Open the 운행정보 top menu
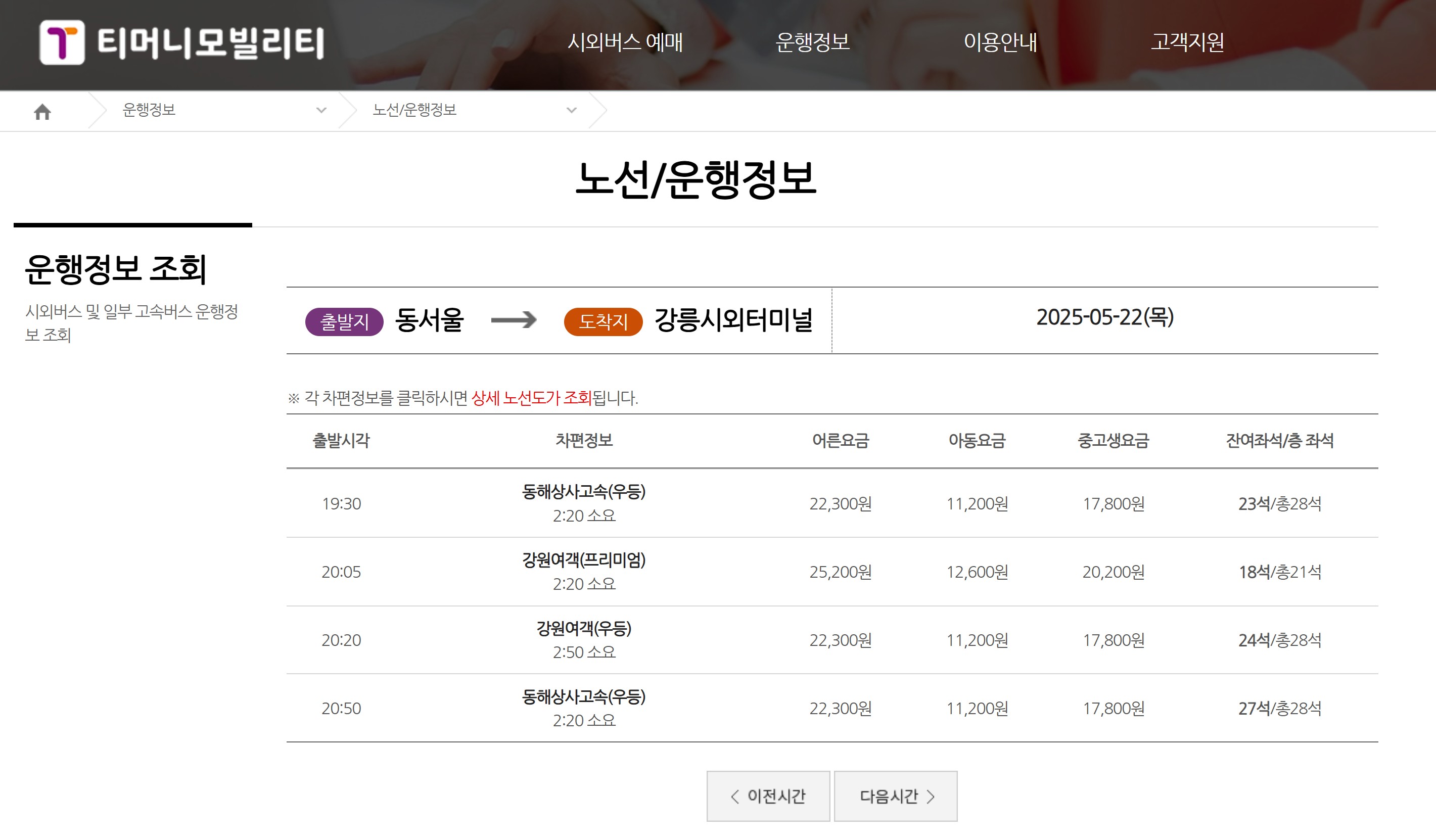The height and width of the screenshot is (840, 1436). 812,42
